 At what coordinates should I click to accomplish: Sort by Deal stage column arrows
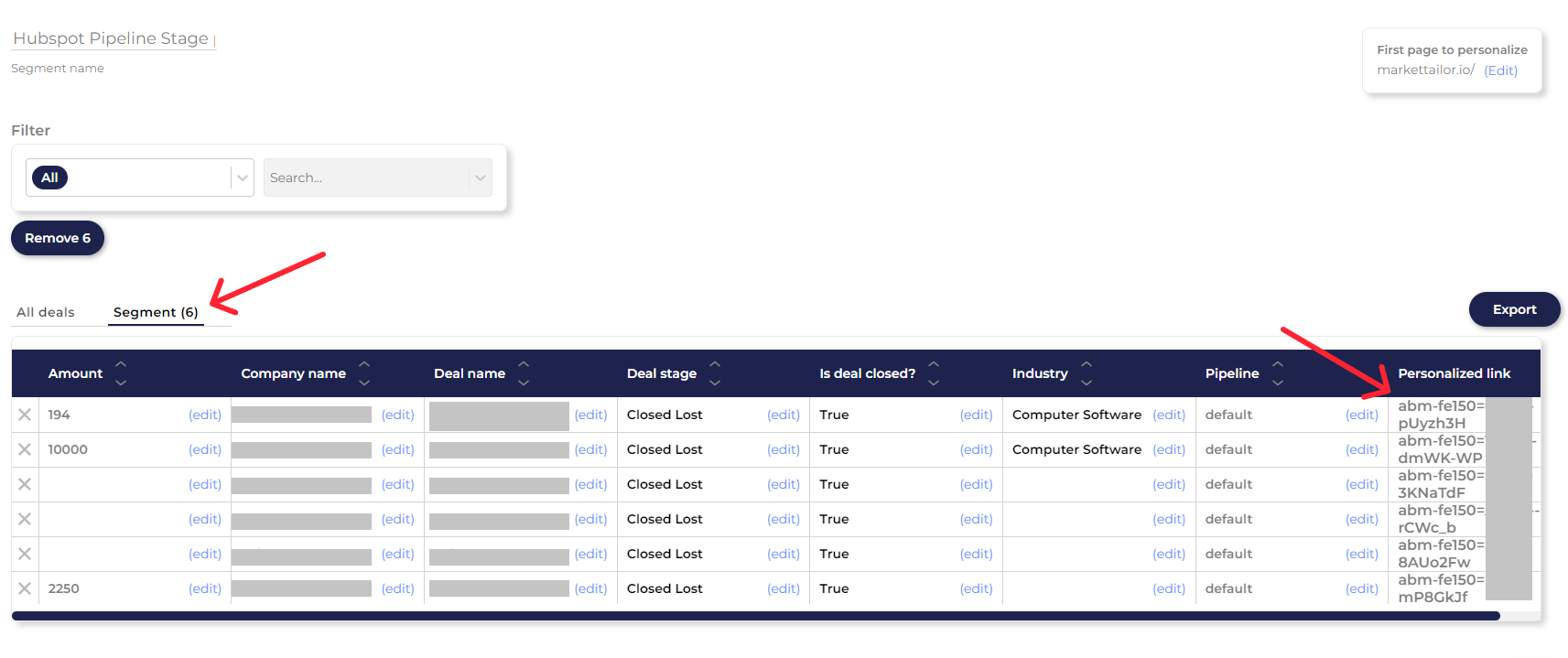point(715,373)
